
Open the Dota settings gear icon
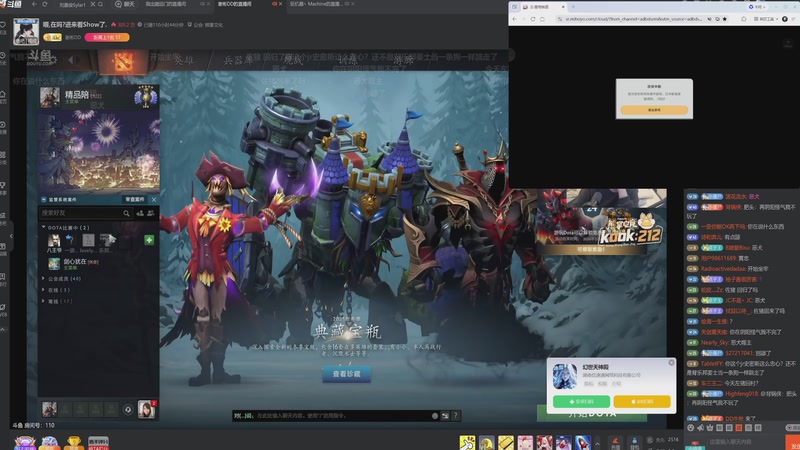pos(53,60)
